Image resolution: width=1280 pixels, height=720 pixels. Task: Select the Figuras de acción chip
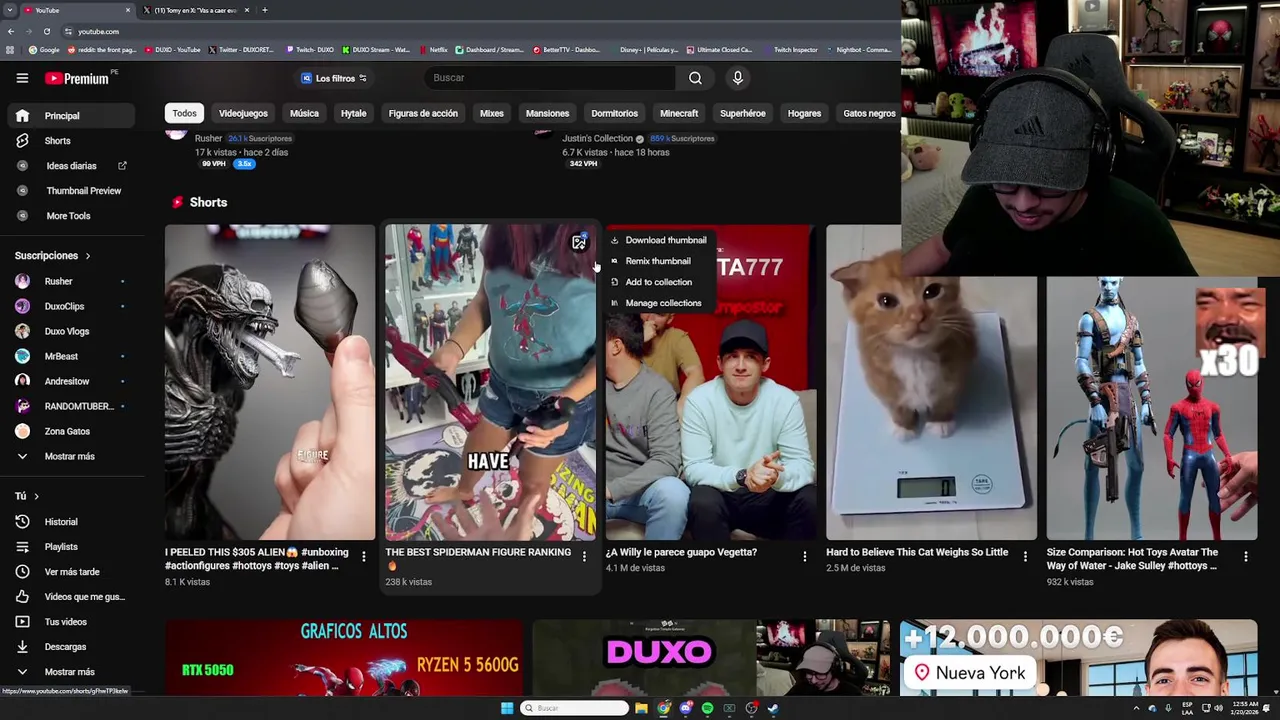(423, 113)
